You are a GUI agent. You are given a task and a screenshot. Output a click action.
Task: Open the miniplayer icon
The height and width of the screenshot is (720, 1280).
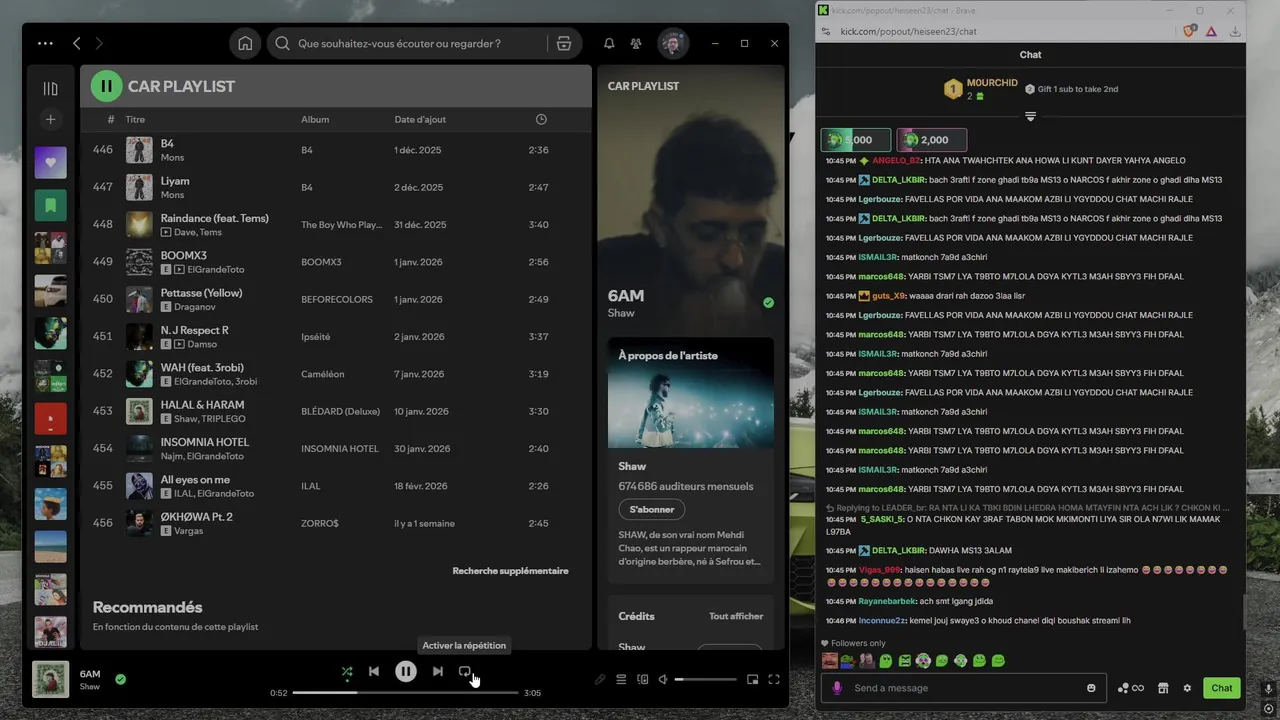point(753,680)
